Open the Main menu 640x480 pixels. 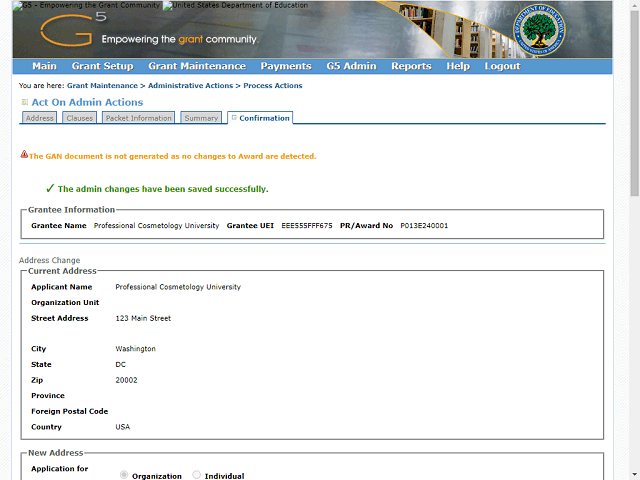[44, 66]
